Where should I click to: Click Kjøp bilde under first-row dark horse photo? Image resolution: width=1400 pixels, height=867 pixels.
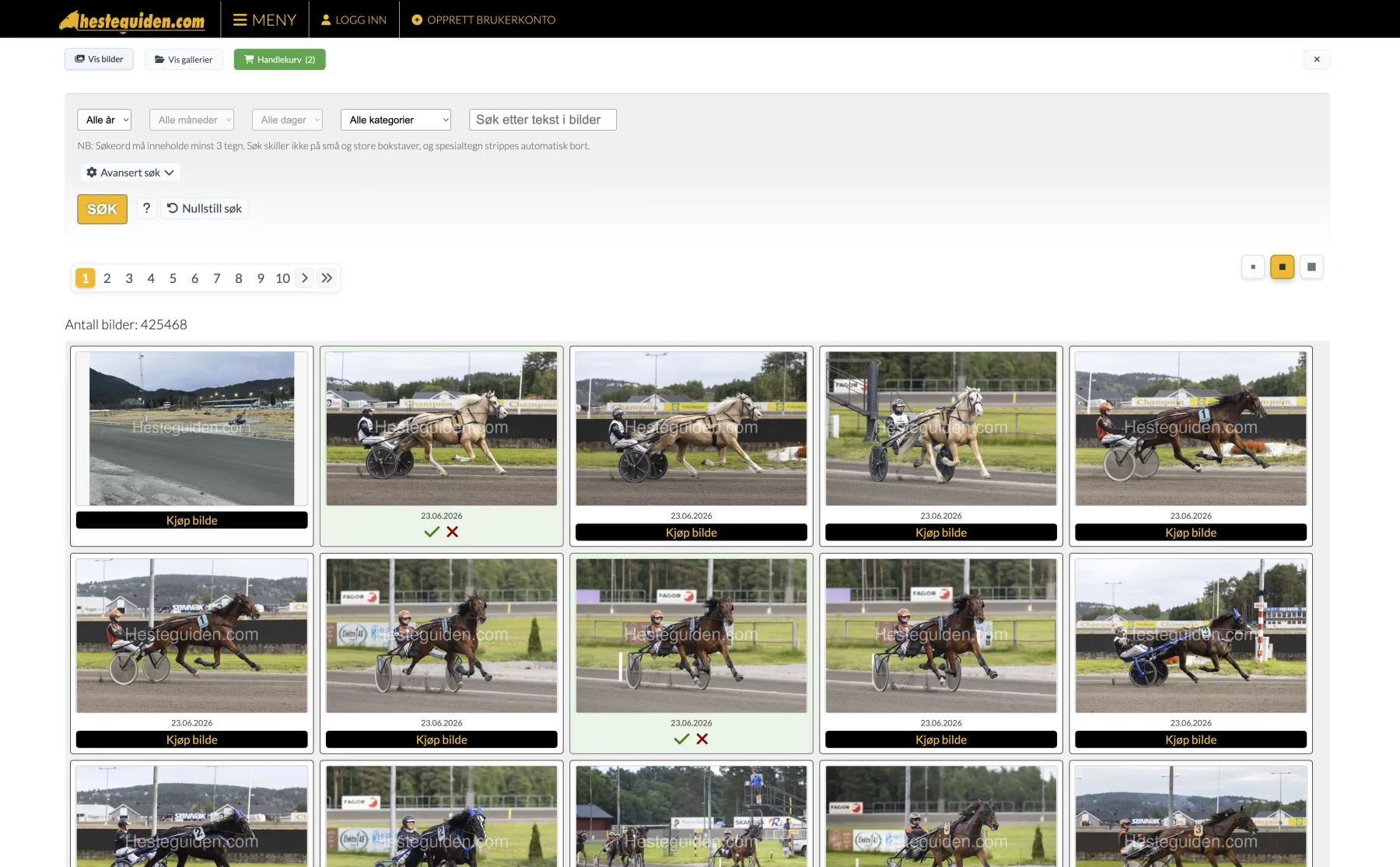point(1191,533)
